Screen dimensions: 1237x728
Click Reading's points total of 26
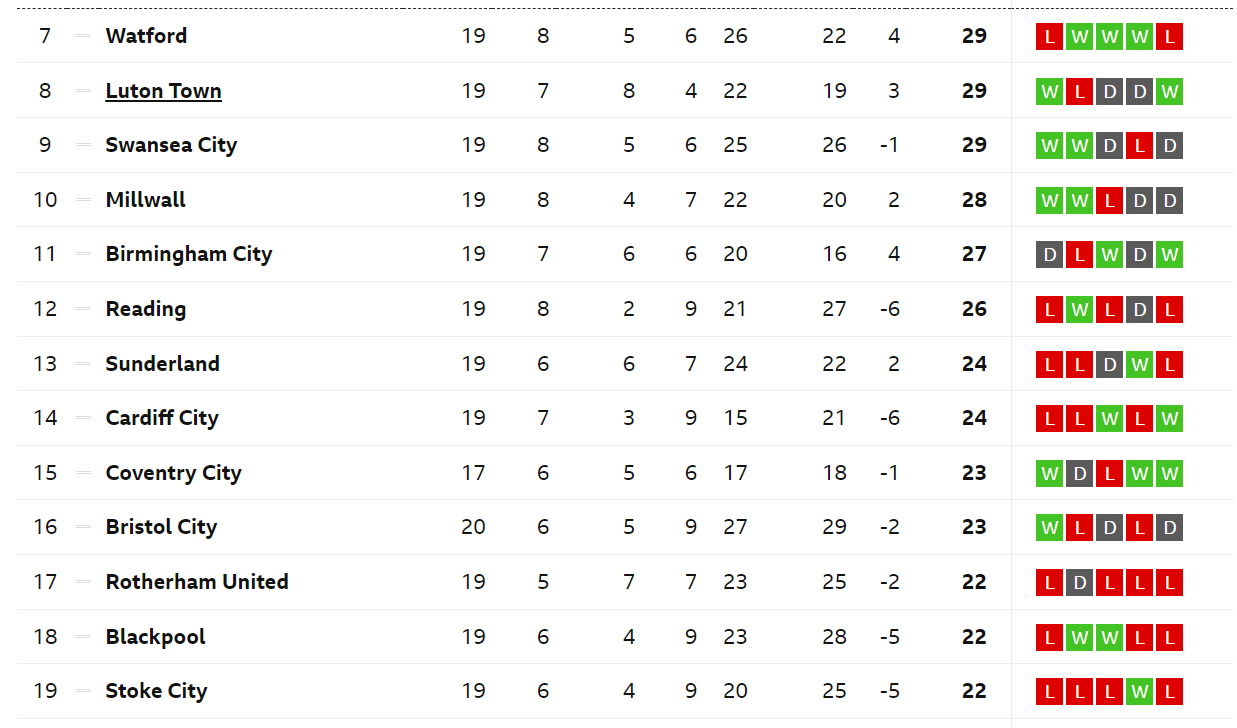pyautogui.click(x=974, y=309)
